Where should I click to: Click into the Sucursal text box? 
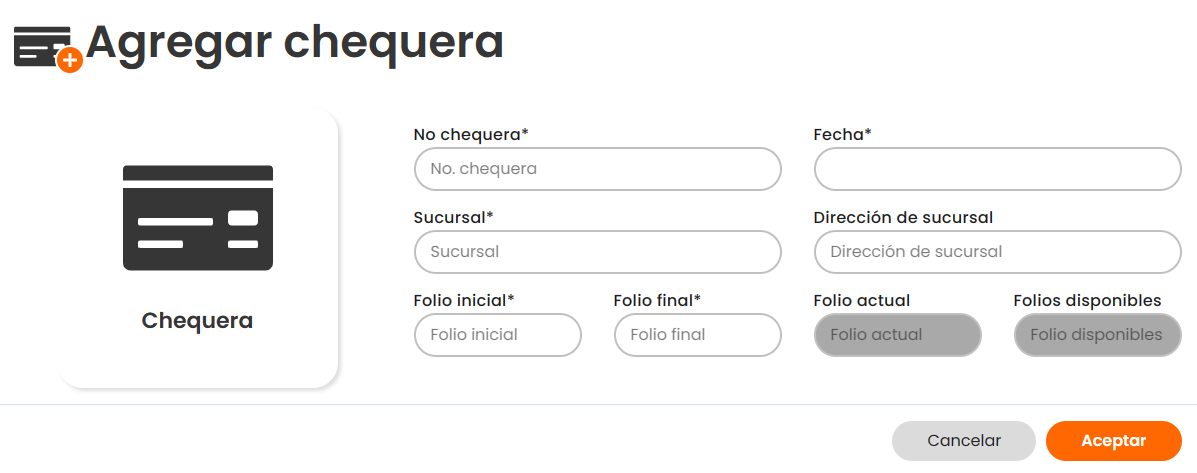pyautogui.click(x=597, y=252)
